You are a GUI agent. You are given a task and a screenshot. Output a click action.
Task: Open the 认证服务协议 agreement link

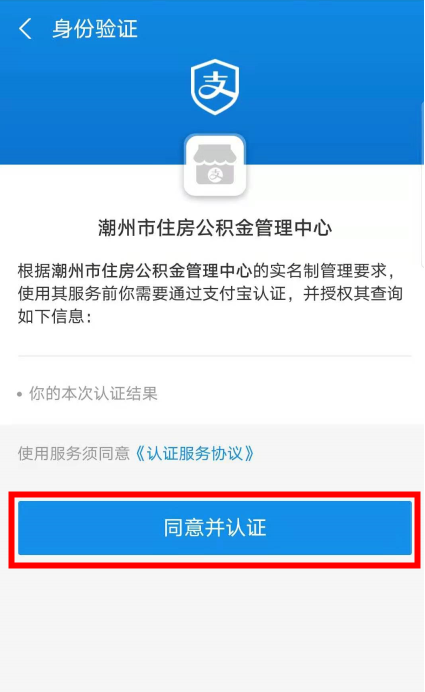[x=195, y=453]
